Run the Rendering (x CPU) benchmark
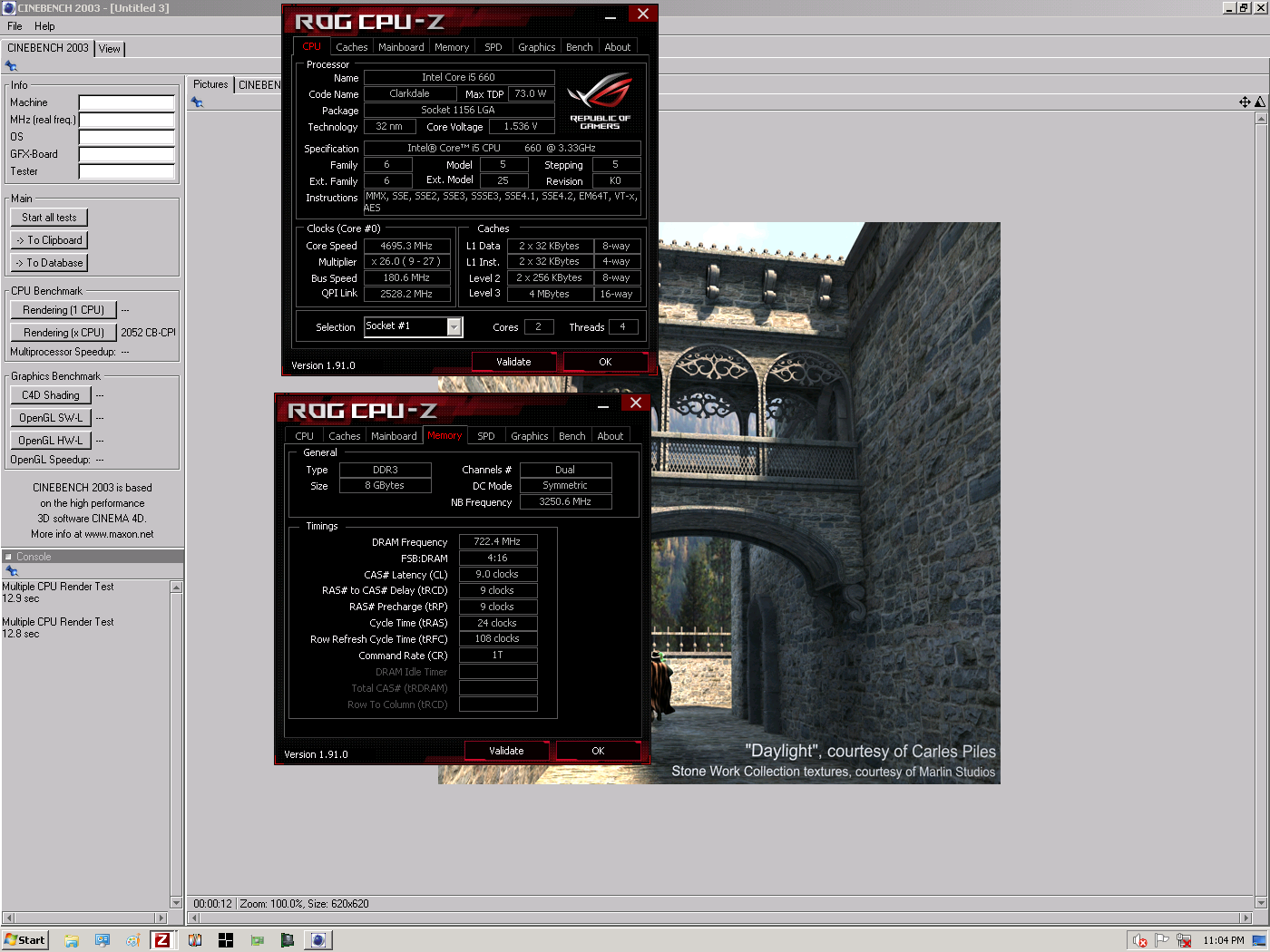Image resolution: width=1270 pixels, height=952 pixels. point(63,333)
